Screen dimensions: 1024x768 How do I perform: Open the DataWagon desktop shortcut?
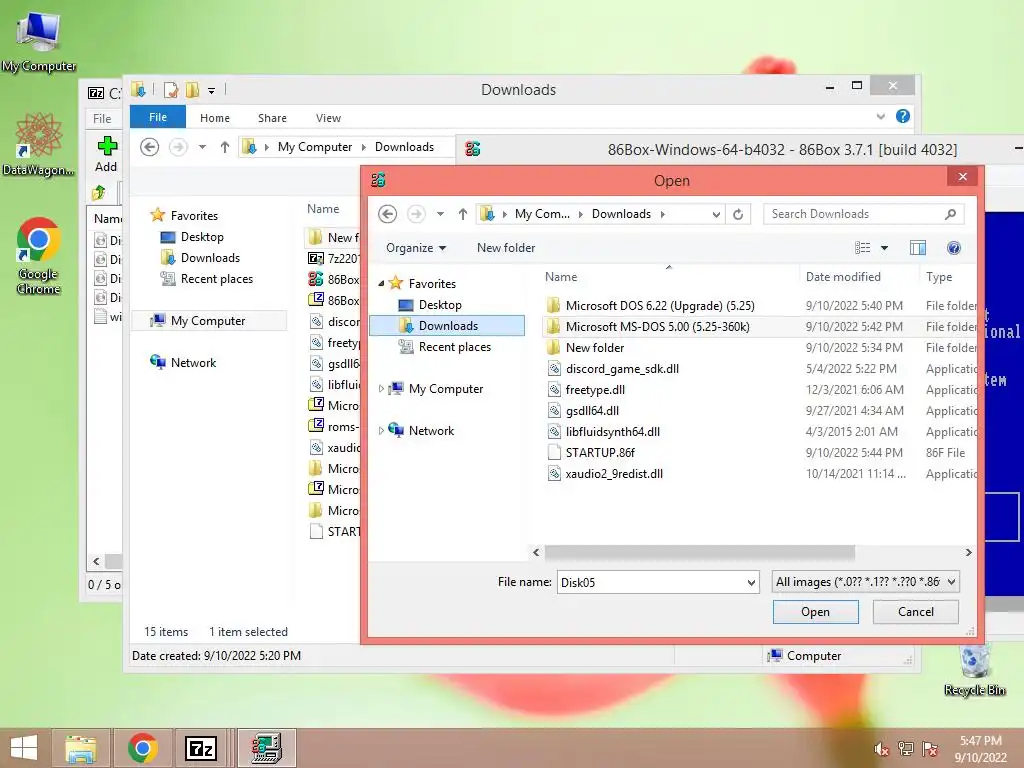(x=38, y=144)
